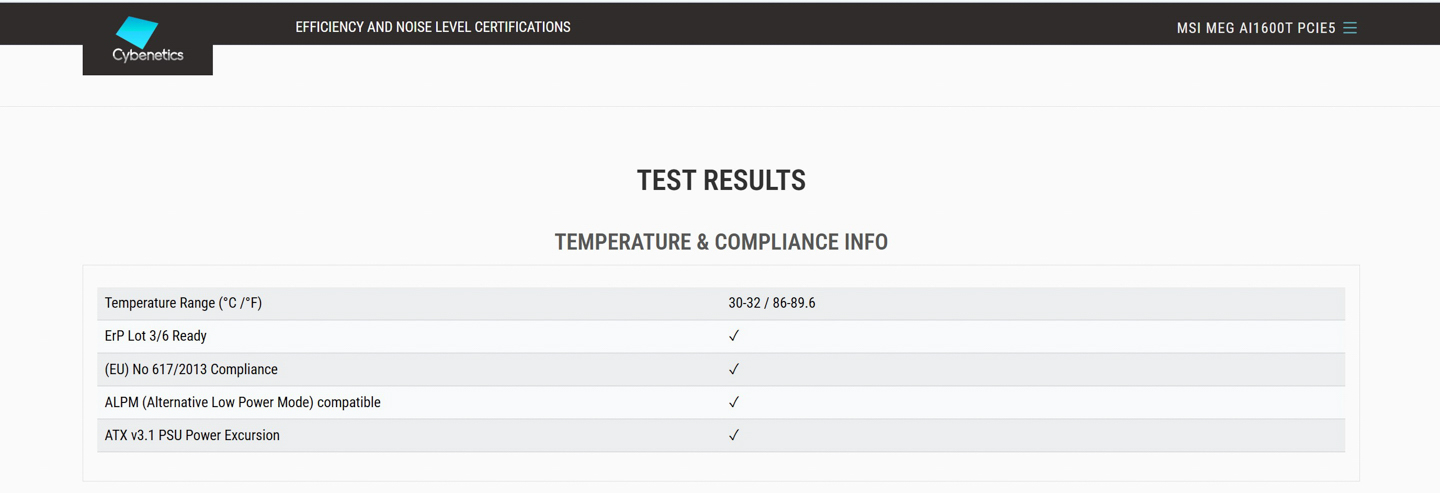This screenshot has height=493, width=1440.
Task: Click the Temperature & Compliance Info heading
Action: click(721, 242)
